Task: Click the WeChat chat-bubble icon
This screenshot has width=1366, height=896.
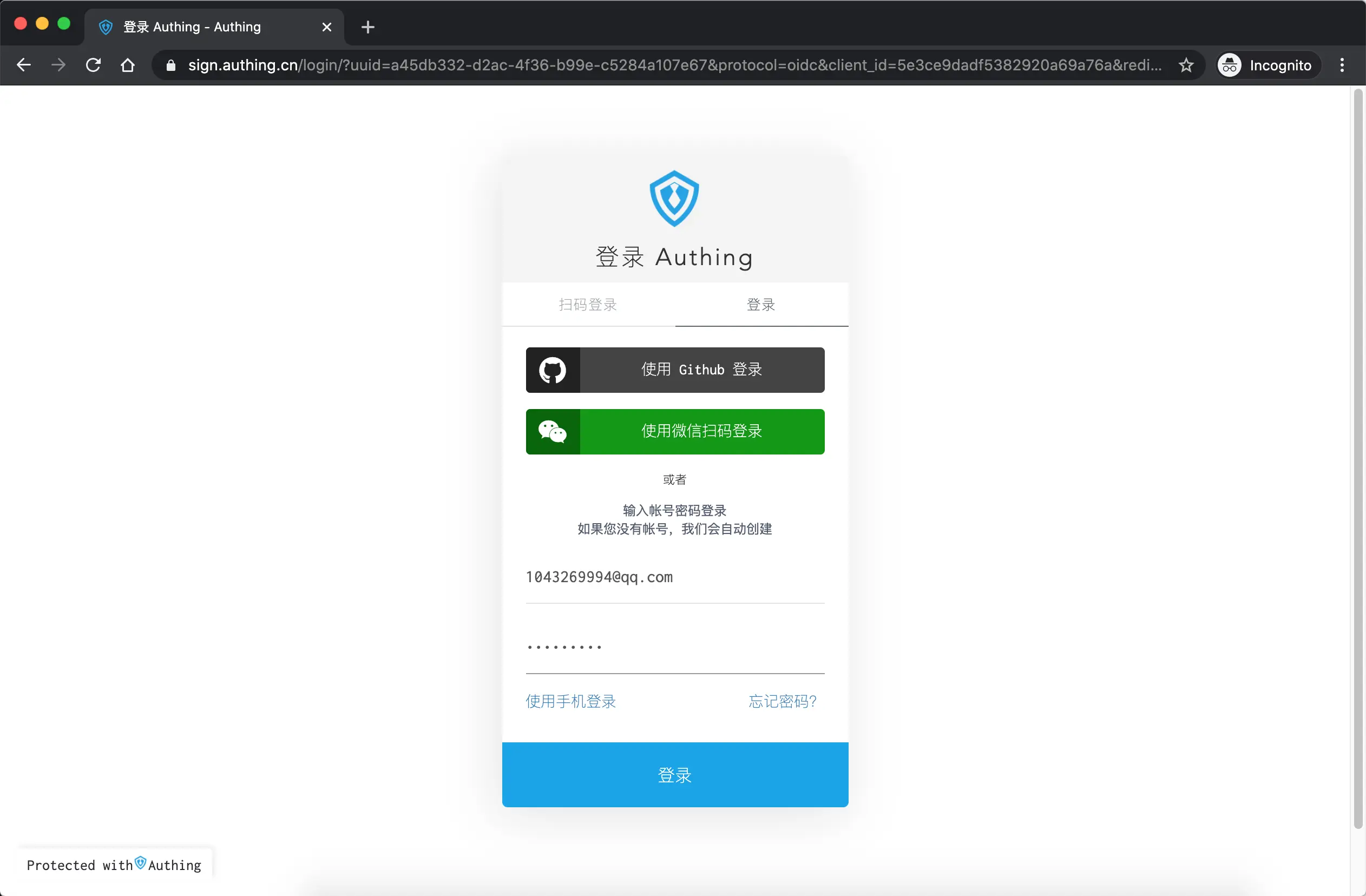Action: tap(552, 431)
